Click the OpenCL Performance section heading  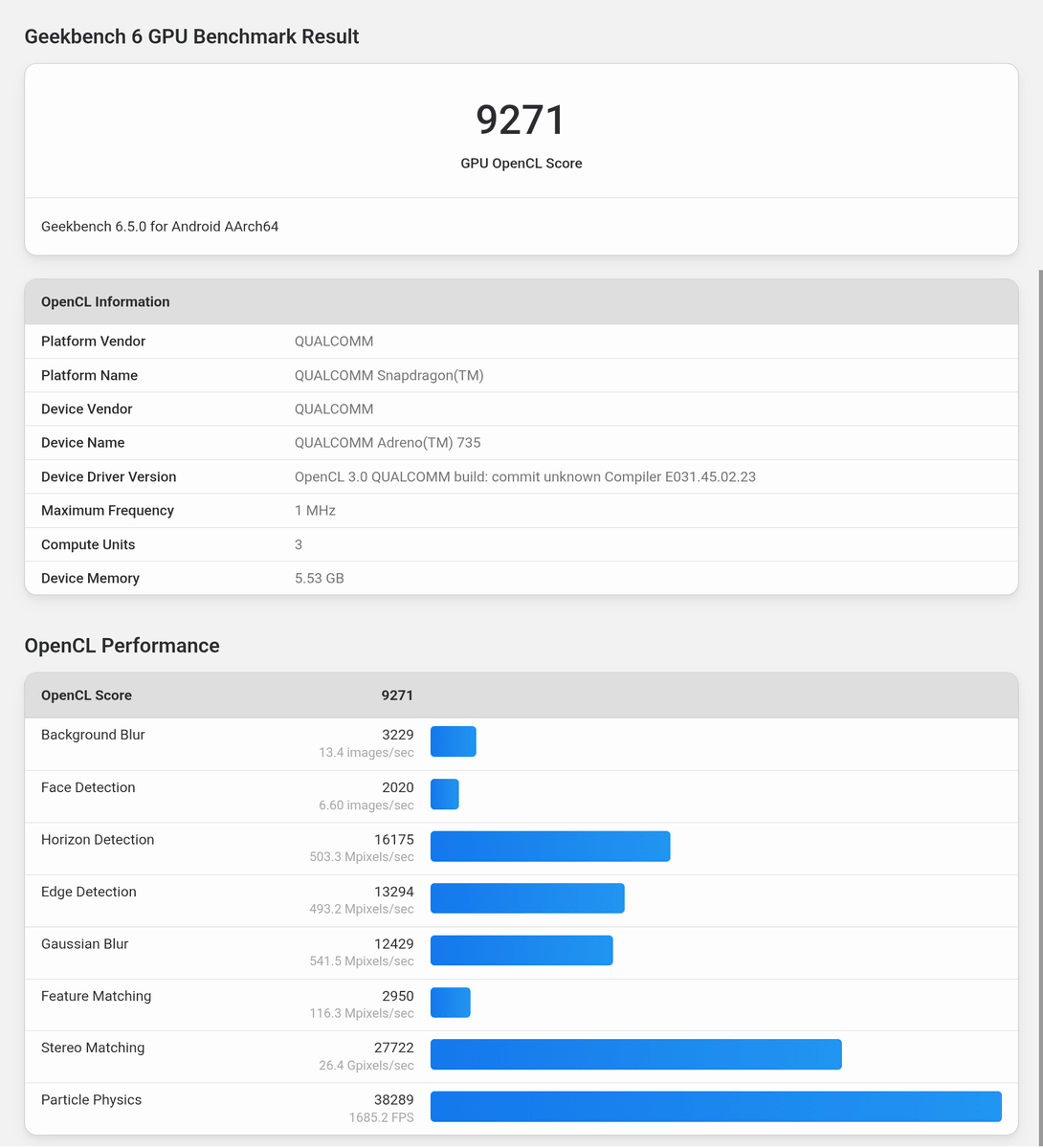(122, 646)
